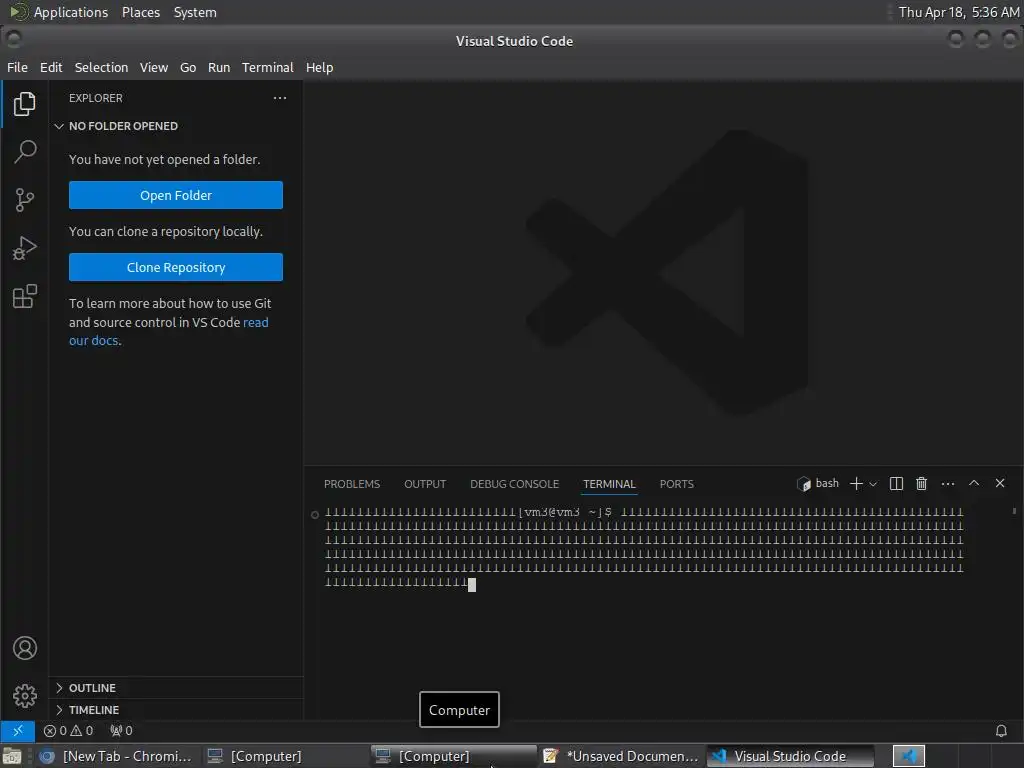Open the Applications menu in top panel

coord(59,12)
